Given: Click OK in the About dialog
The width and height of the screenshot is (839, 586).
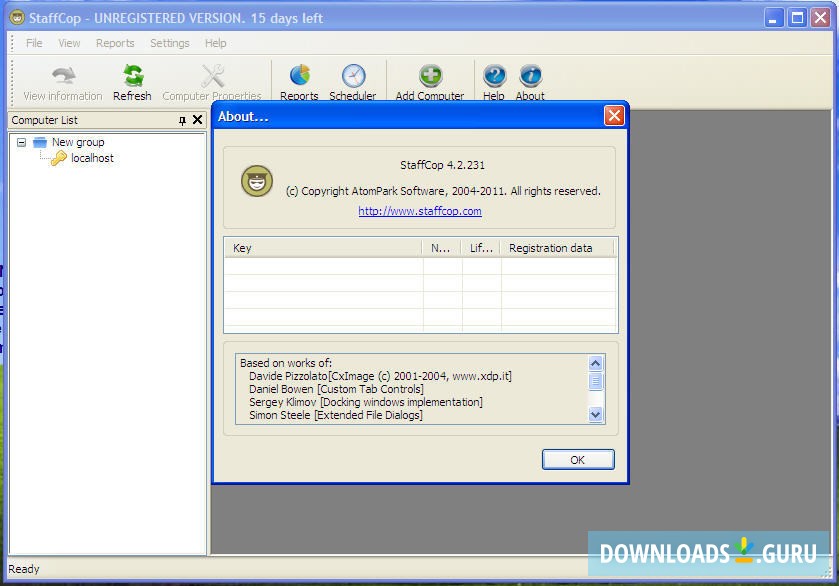Looking at the screenshot, I should [578, 460].
